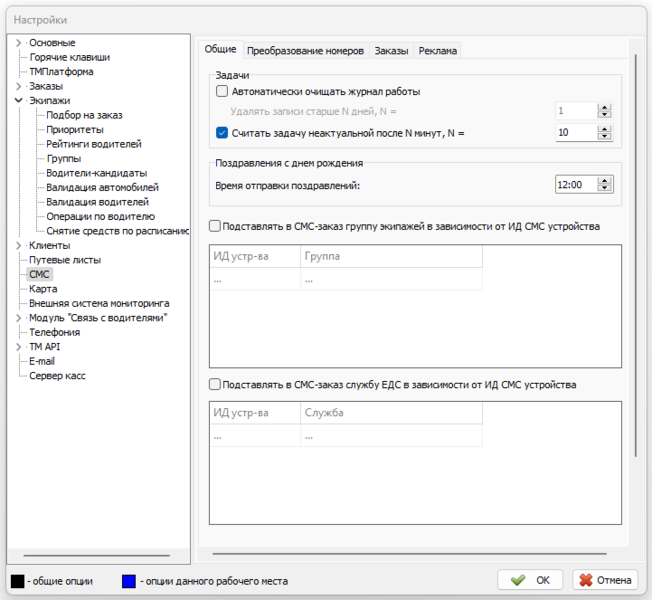Click the Время отправки поздравлений time field

[576, 184]
